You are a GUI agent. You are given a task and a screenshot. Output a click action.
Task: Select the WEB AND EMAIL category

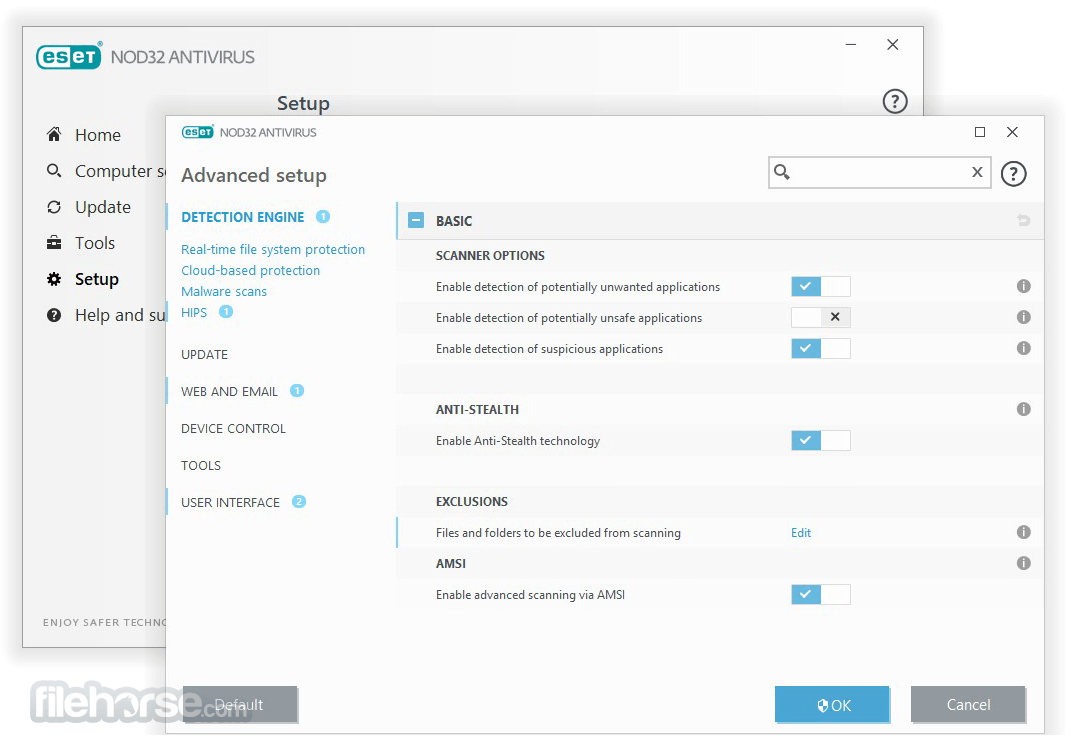(230, 392)
